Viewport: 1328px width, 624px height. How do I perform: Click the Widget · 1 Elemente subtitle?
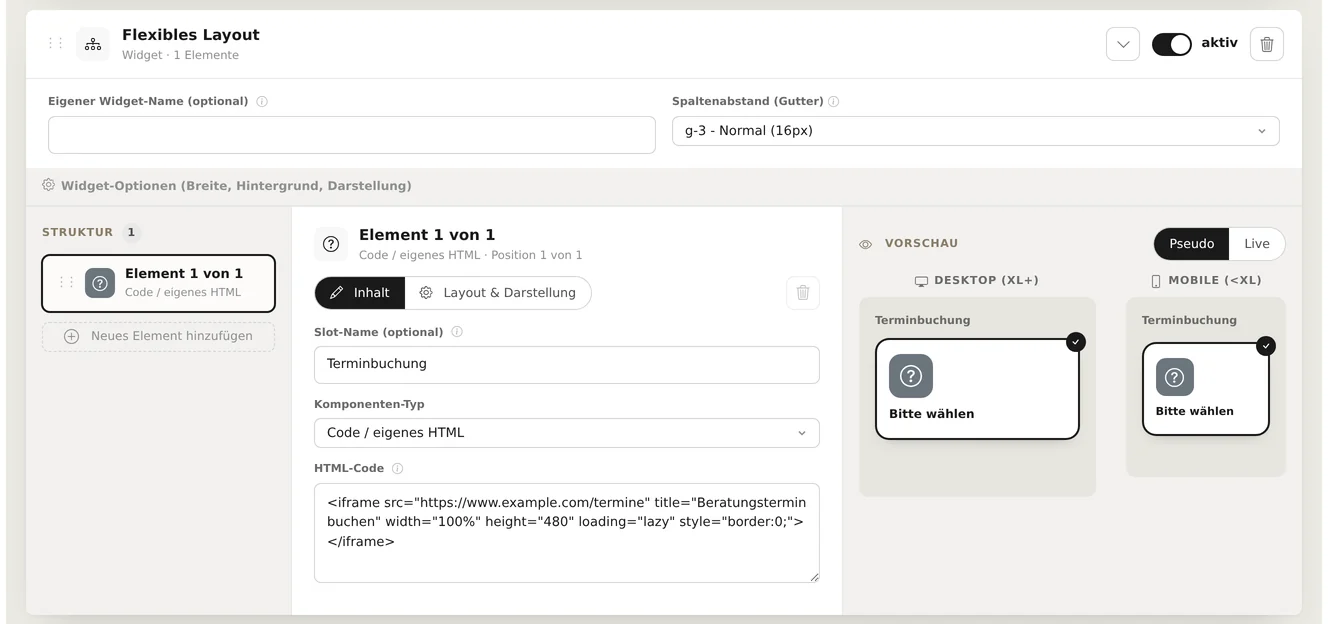(180, 55)
